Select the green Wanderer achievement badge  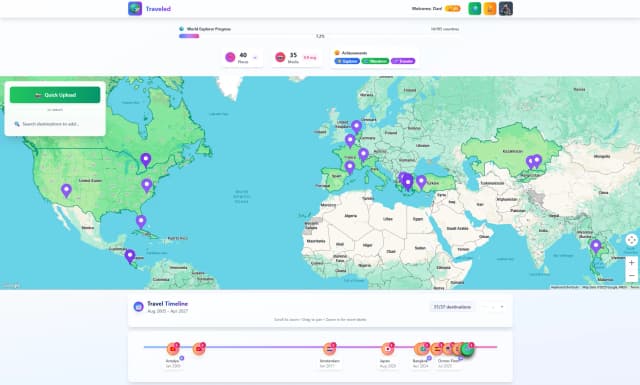click(376, 61)
